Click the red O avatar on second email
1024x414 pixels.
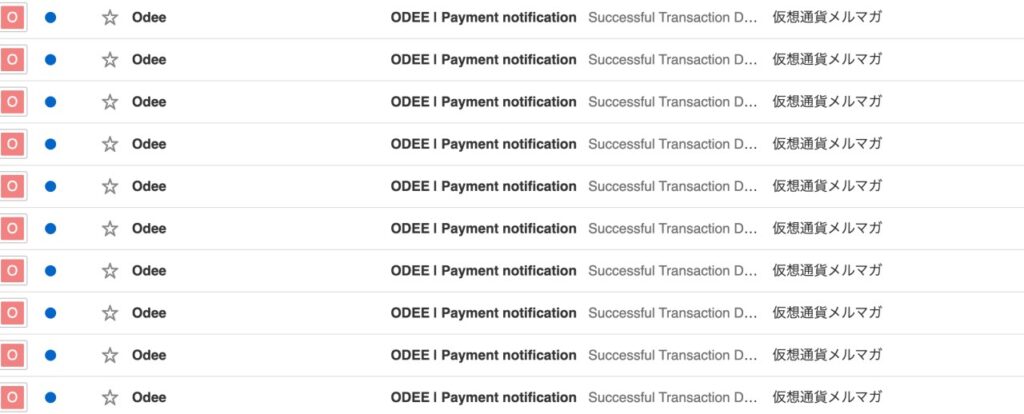[12, 60]
